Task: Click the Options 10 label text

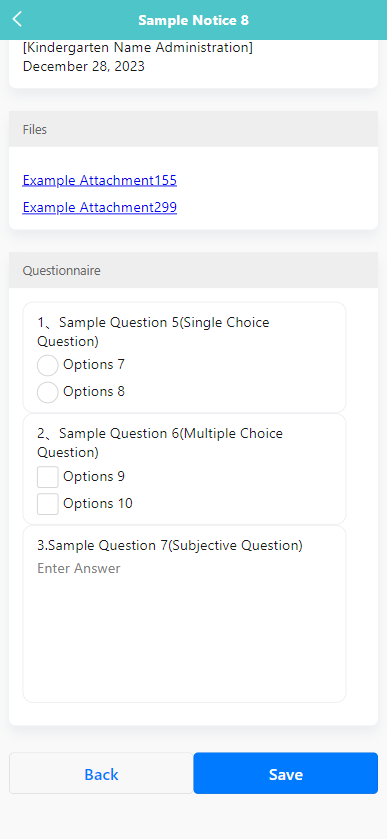Action: pos(98,504)
